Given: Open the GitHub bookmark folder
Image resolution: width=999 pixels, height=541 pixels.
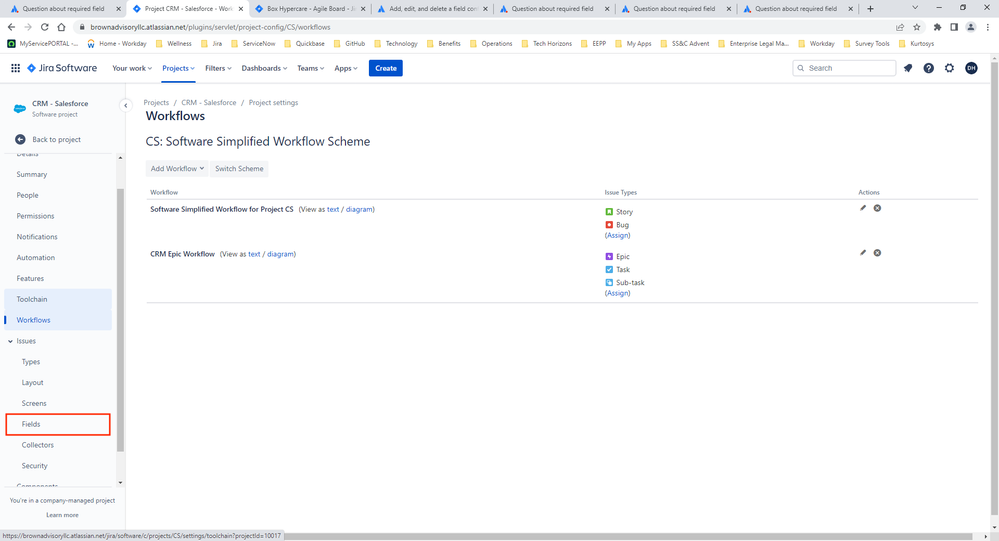Looking at the screenshot, I should [349, 44].
